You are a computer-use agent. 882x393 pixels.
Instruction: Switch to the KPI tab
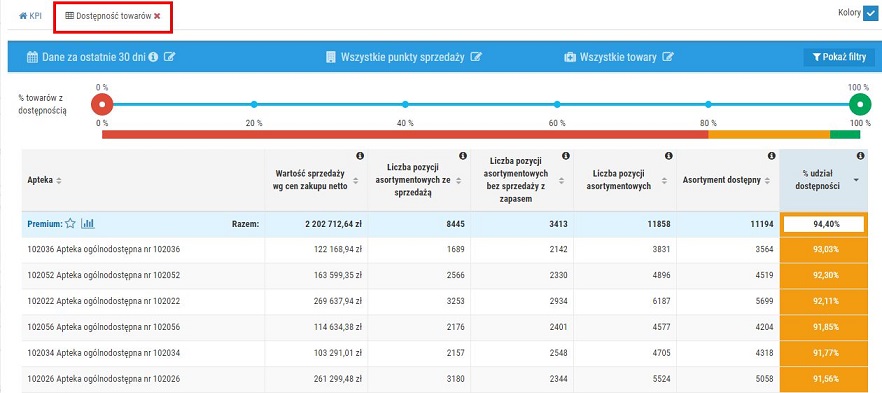point(30,16)
